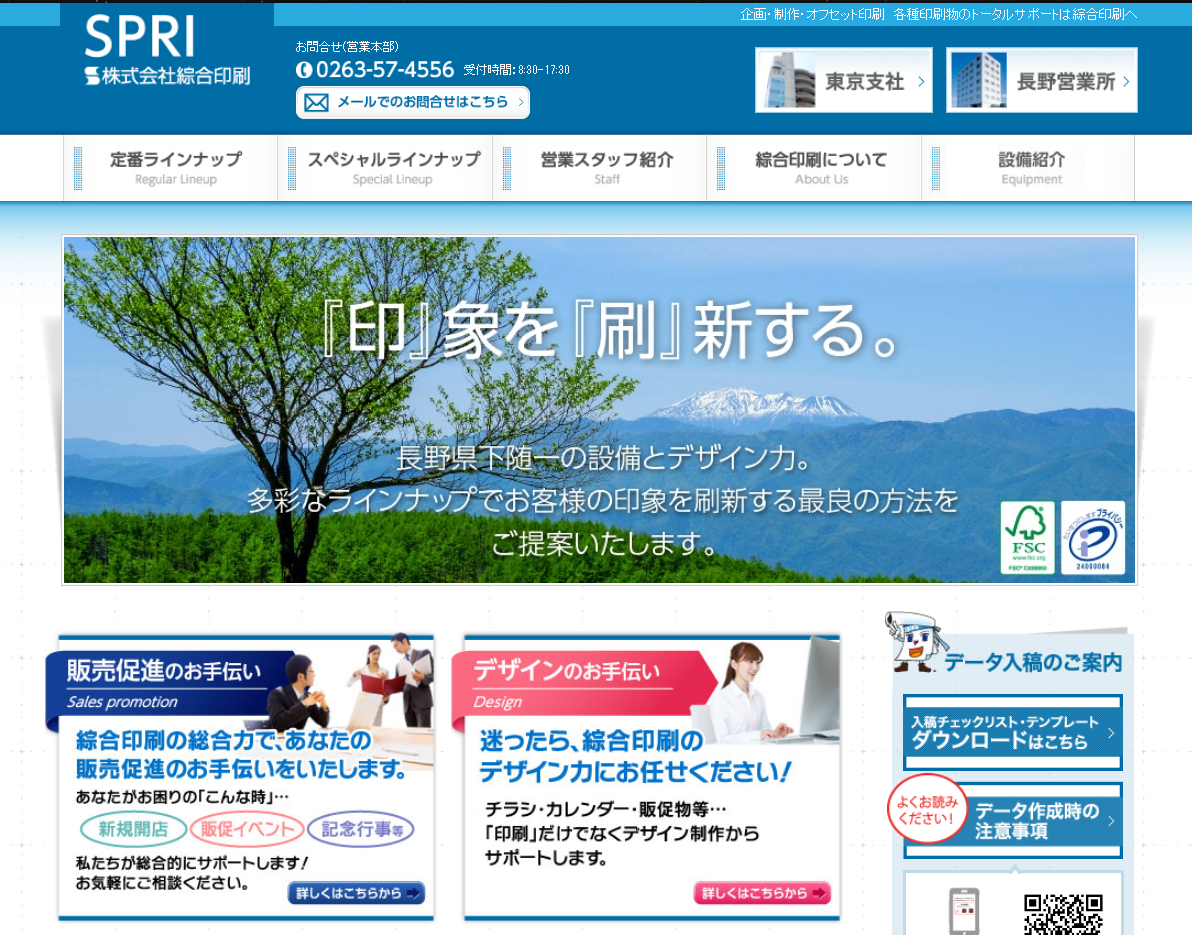1192x935 pixels.
Task: Click pink 詳しくはこちらから design button
Action: [762, 893]
